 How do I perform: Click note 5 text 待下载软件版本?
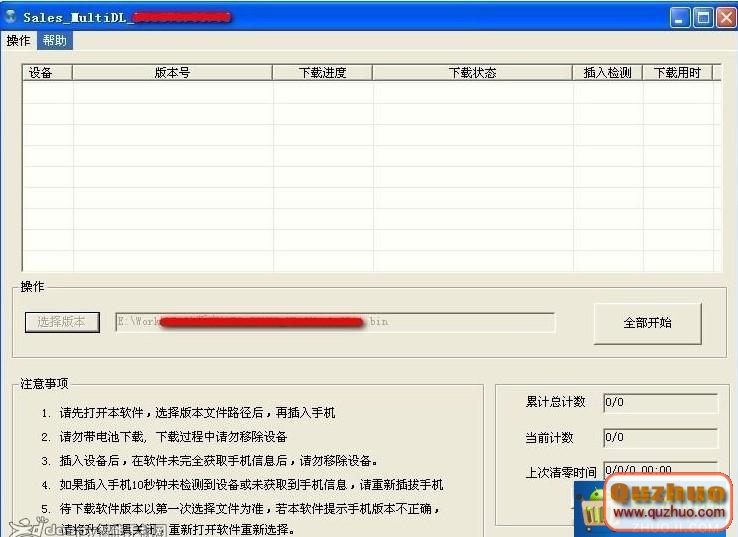102,509
